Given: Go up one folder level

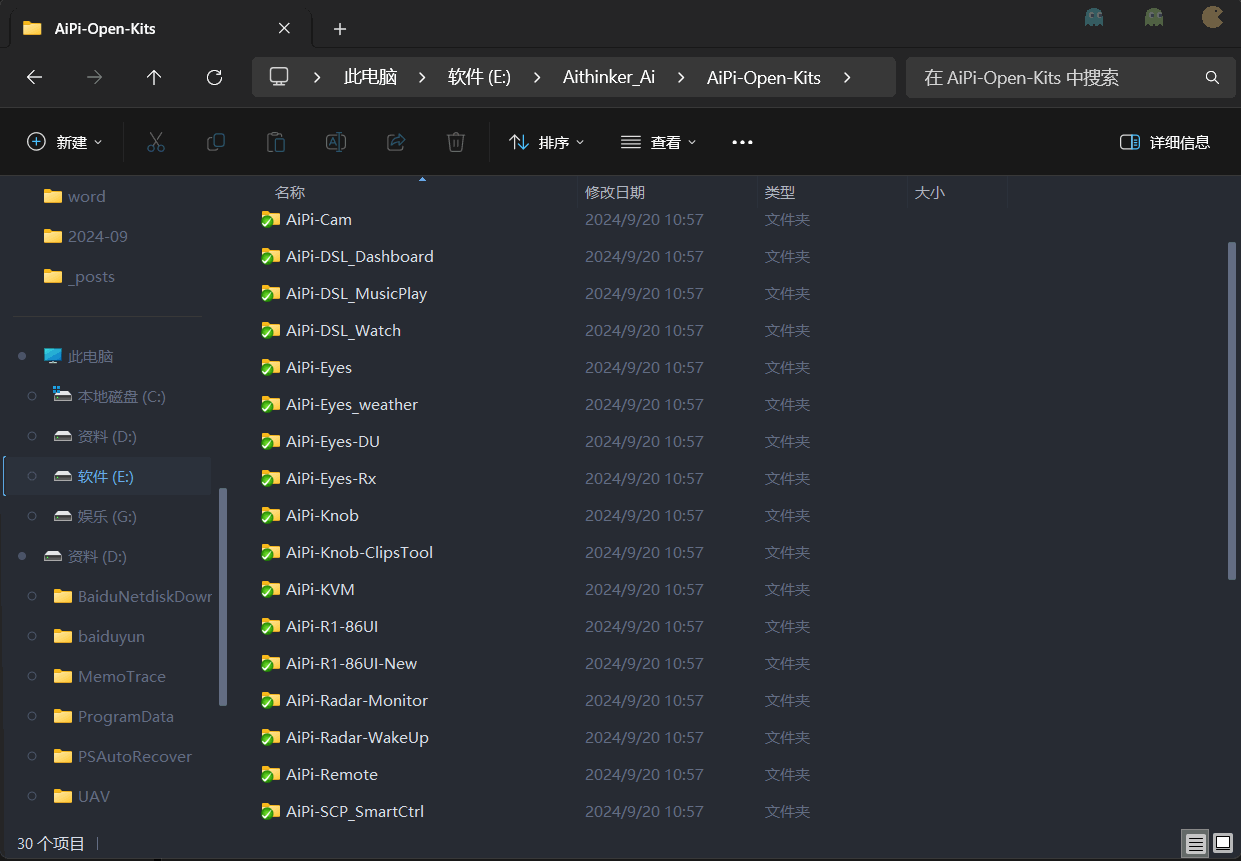Looking at the screenshot, I should [x=154, y=77].
